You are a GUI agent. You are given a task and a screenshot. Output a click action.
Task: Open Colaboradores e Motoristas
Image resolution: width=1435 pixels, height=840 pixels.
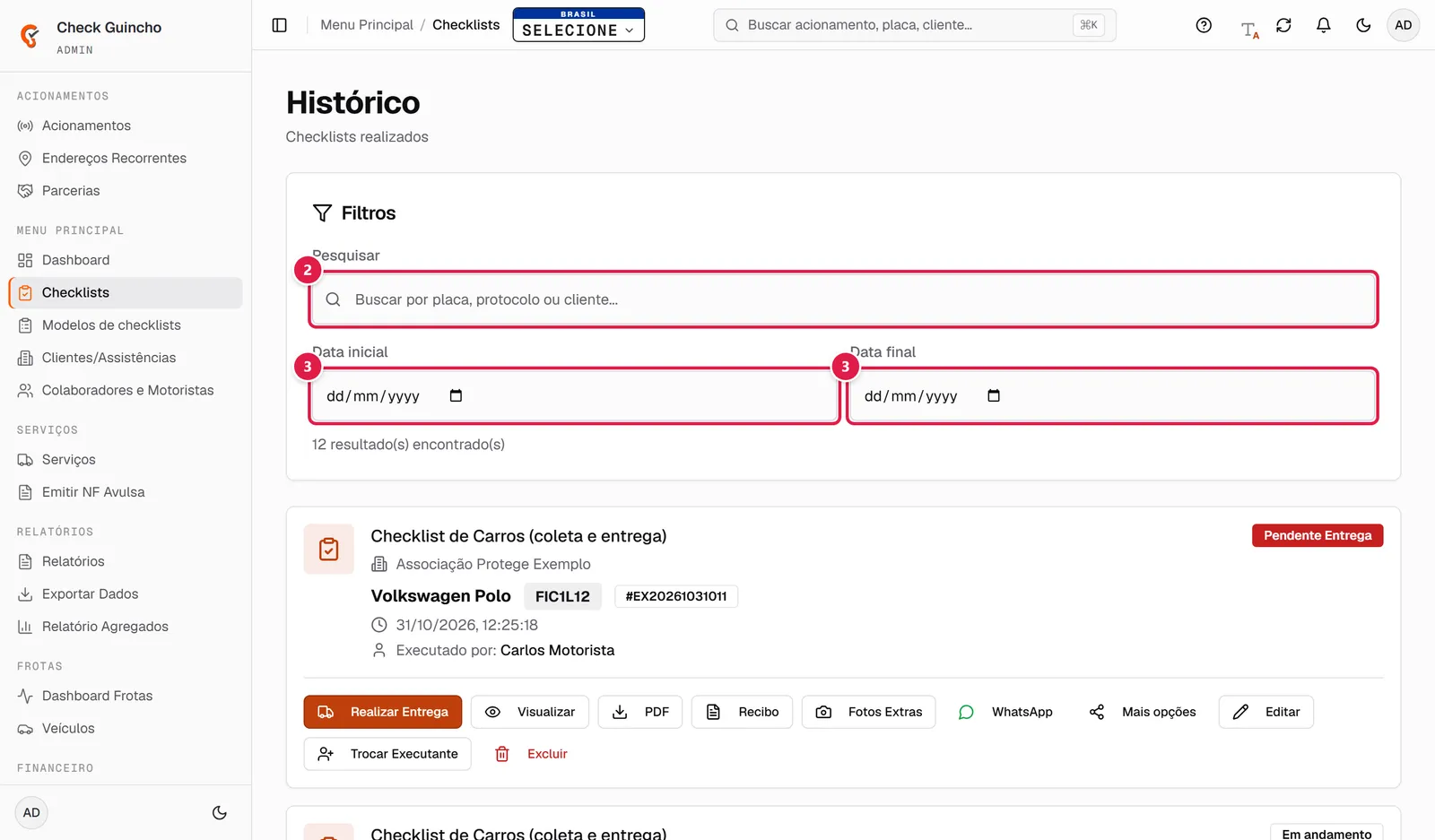click(x=126, y=390)
